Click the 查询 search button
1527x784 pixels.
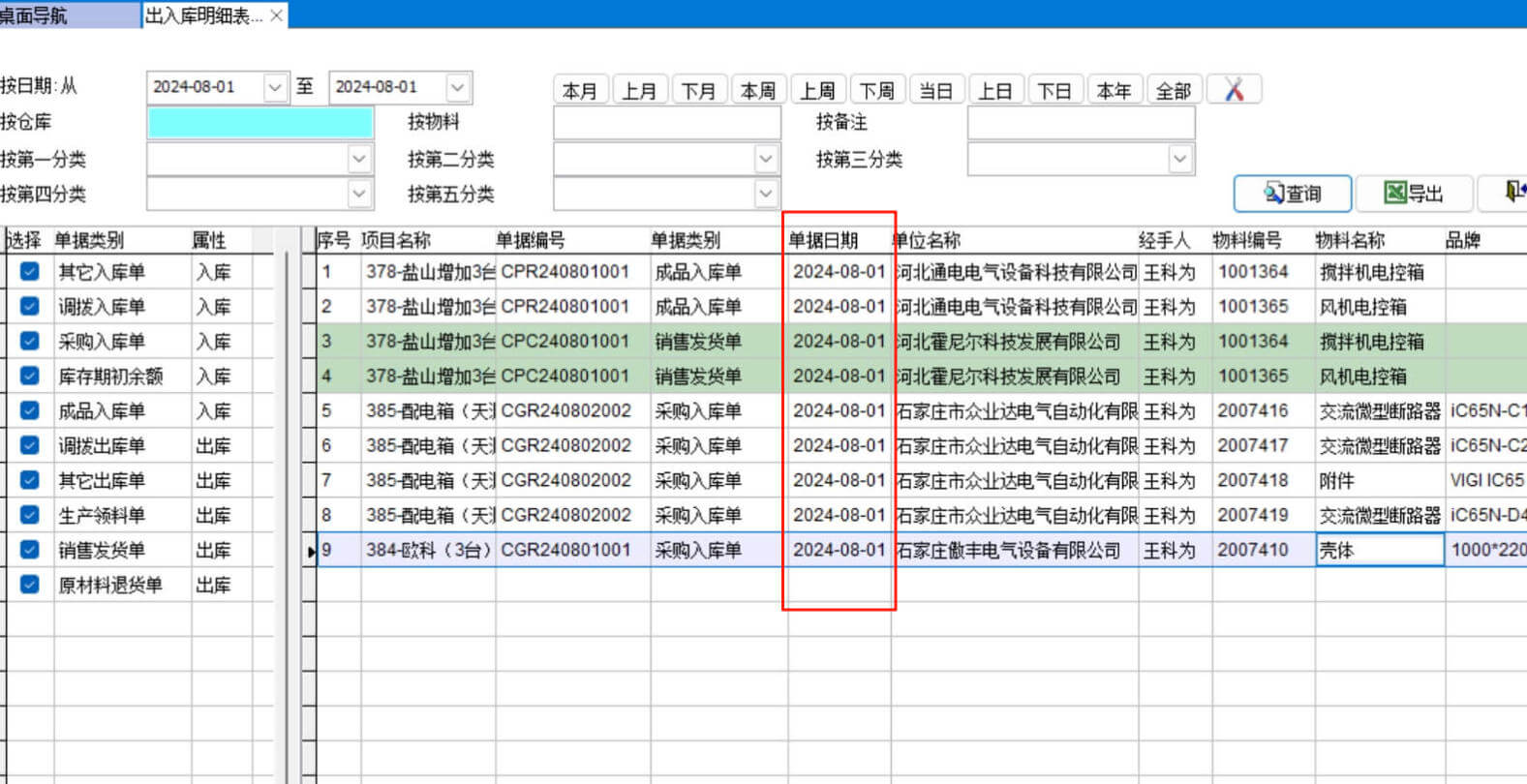click(x=1292, y=194)
